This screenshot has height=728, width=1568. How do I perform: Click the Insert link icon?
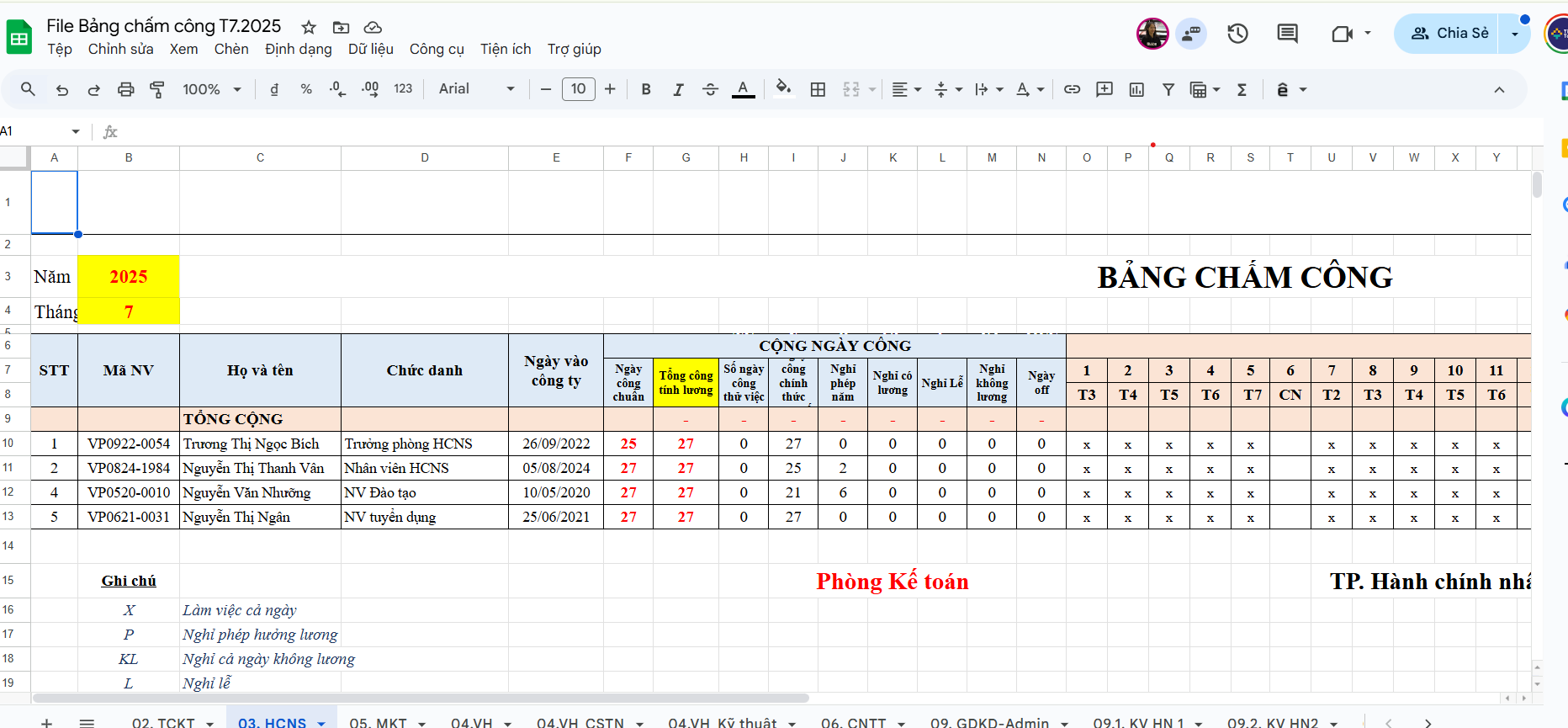[x=1072, y=89]
